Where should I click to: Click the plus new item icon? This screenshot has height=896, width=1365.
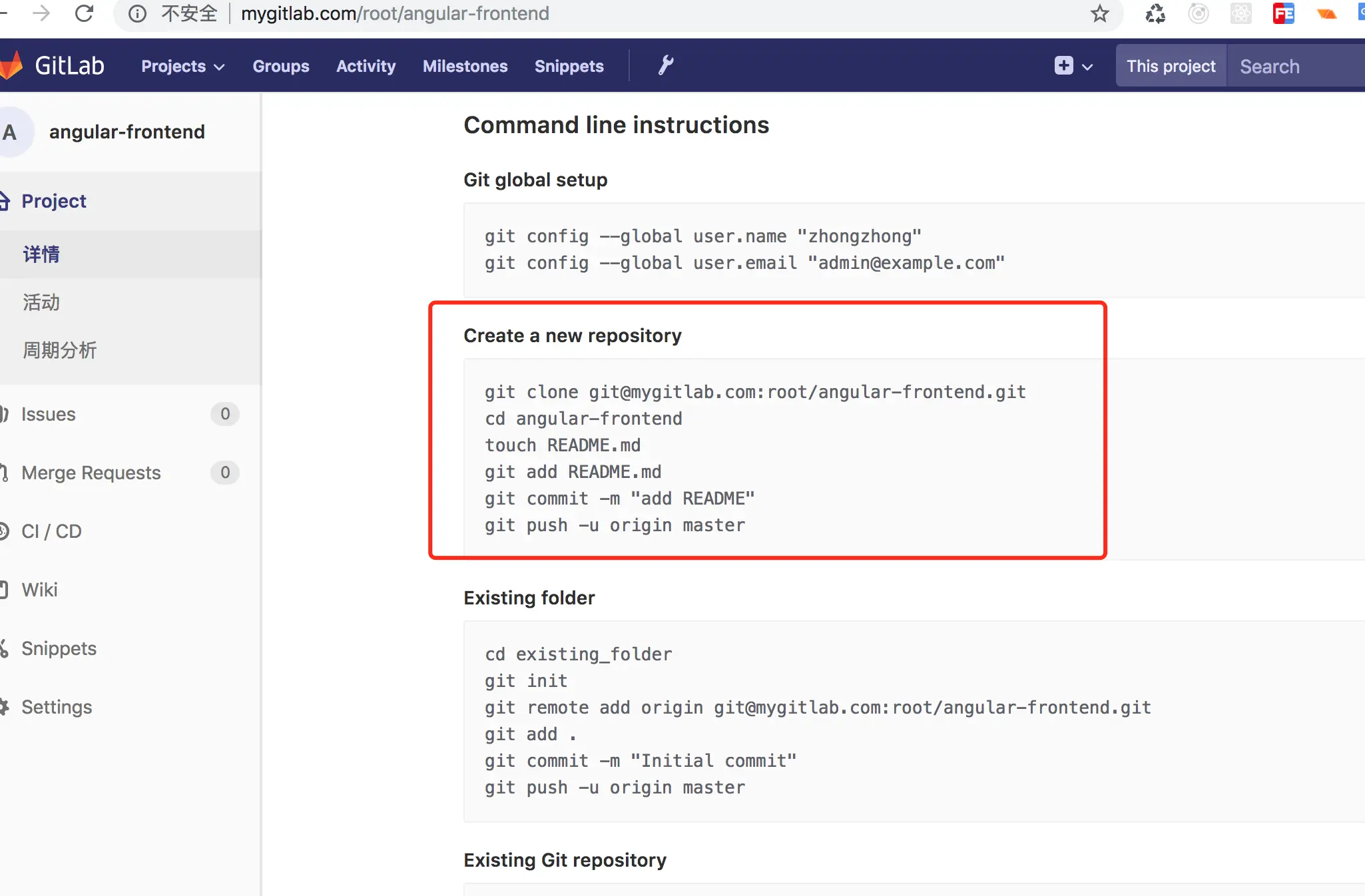[x=1063, y=65]
